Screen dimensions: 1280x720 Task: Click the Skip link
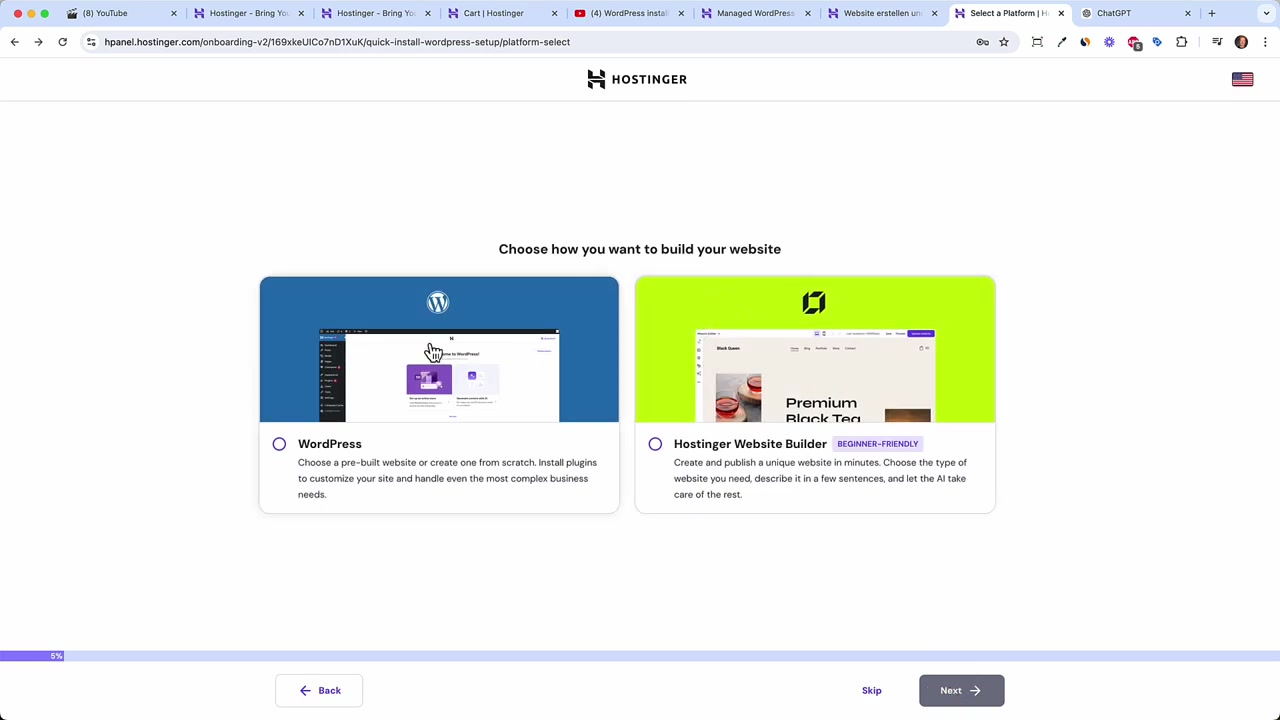pyautogui.click(x=872, y=690)
